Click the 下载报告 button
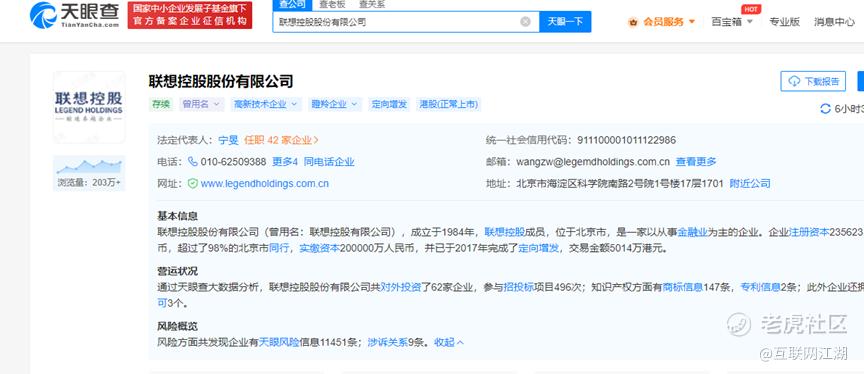The image size is (864, 374). [813, 81]
